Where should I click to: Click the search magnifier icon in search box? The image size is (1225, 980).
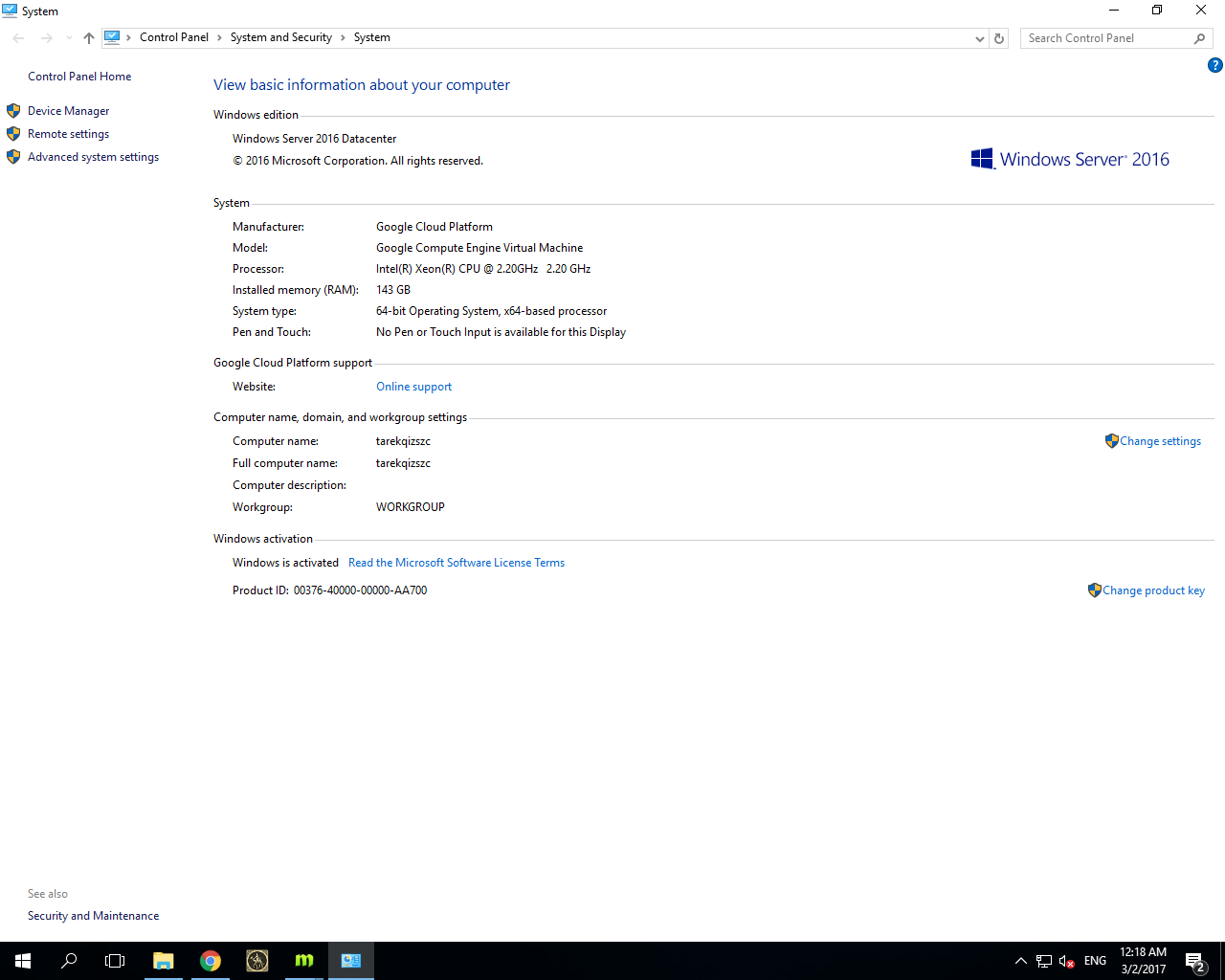click(x=1200, y=38)
